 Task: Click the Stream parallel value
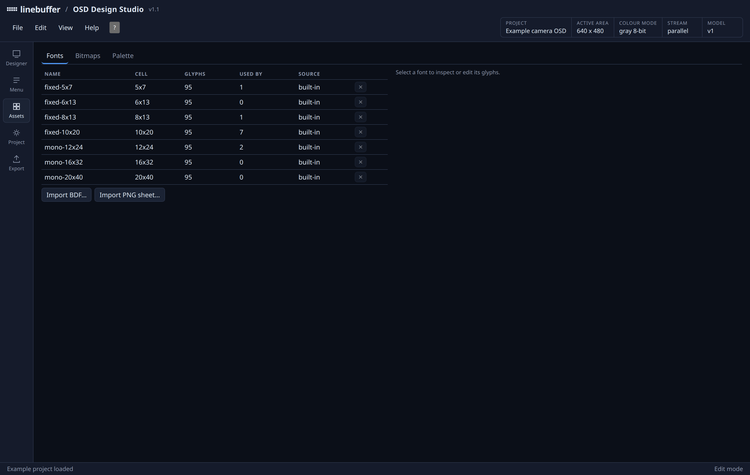678,31
